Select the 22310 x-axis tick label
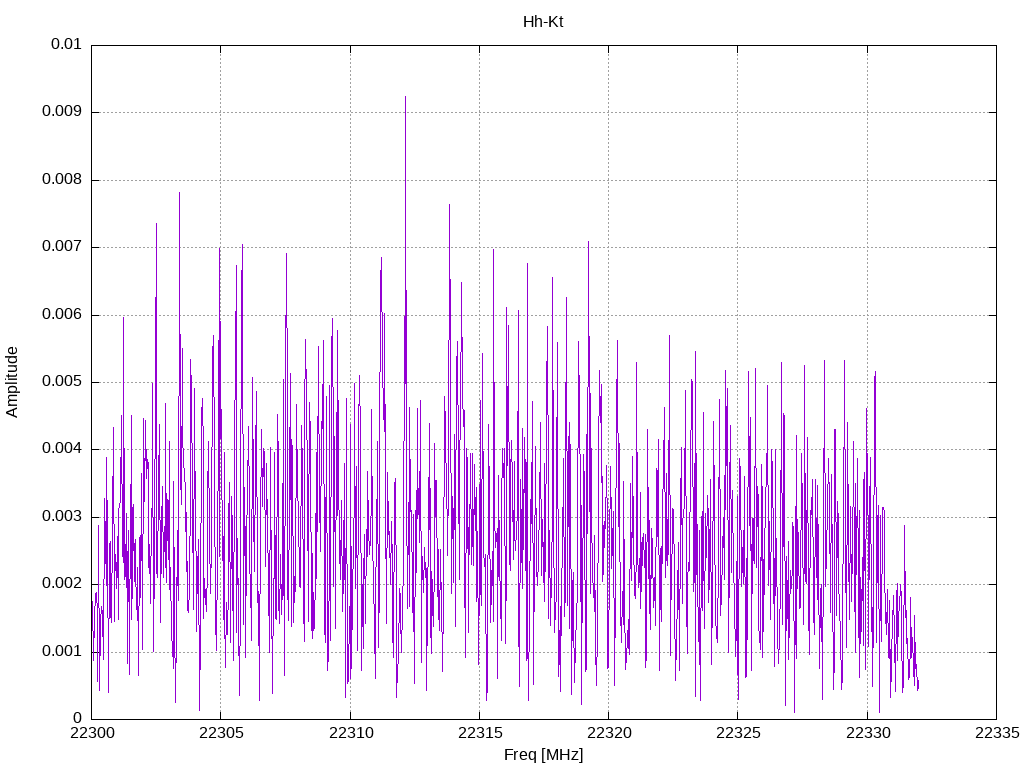Image resolution: width=1024 pixels, height=768 pixels. pyautogui.click(x=350, y=734)
